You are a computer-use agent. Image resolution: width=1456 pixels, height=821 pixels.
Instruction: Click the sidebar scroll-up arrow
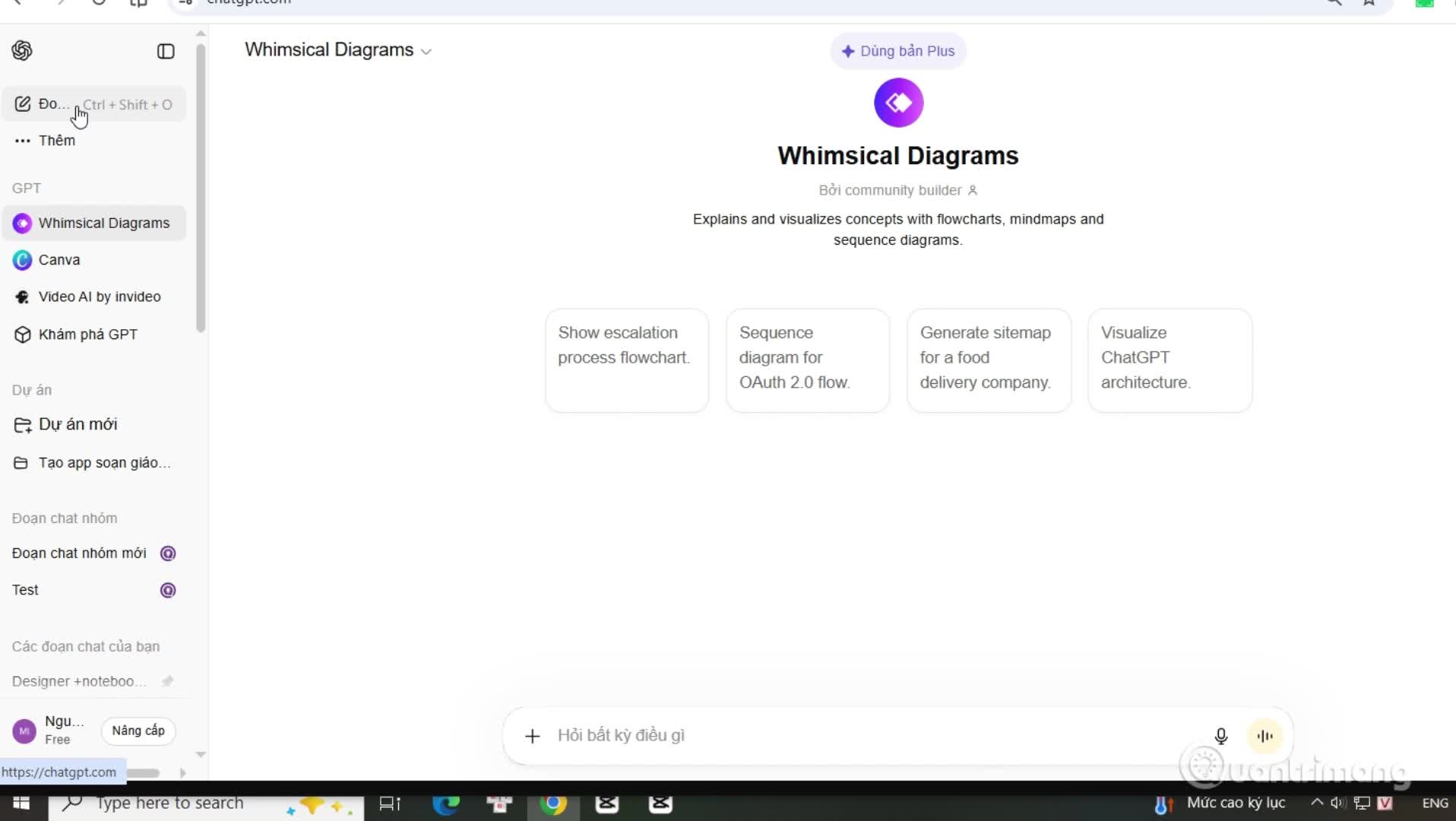coord(201,33)
